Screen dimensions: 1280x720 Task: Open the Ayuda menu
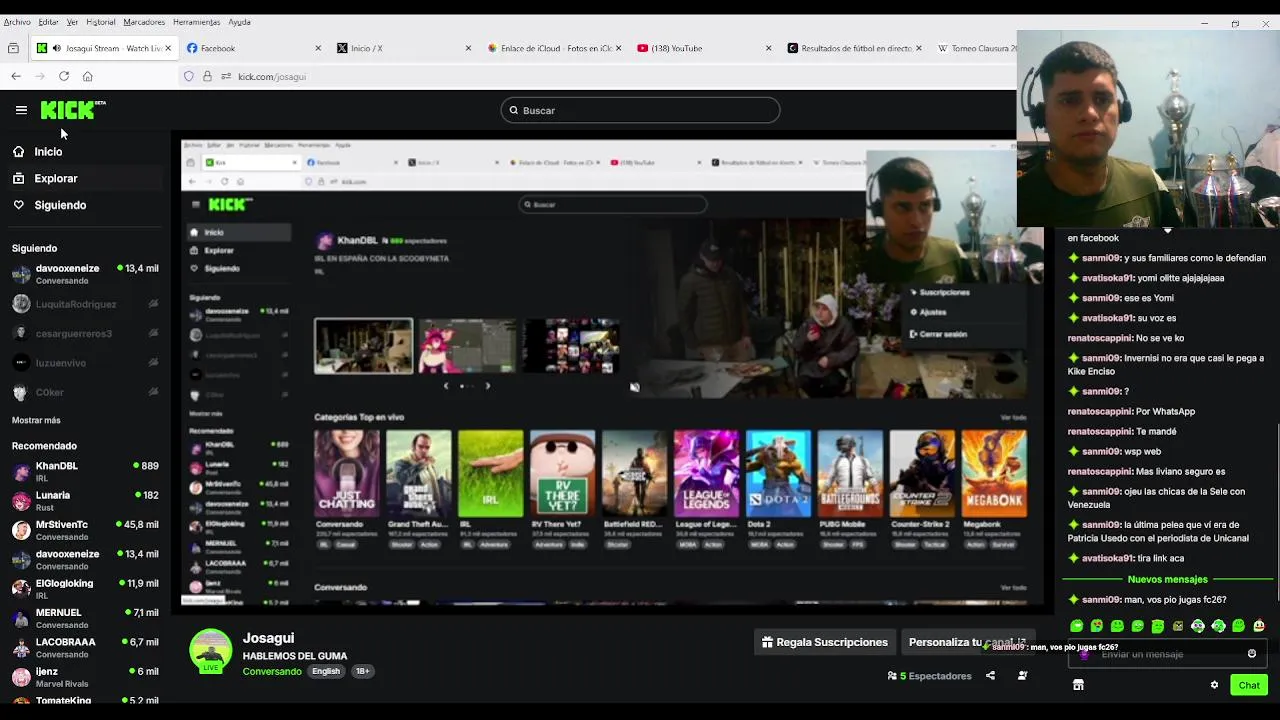(239, 22)
